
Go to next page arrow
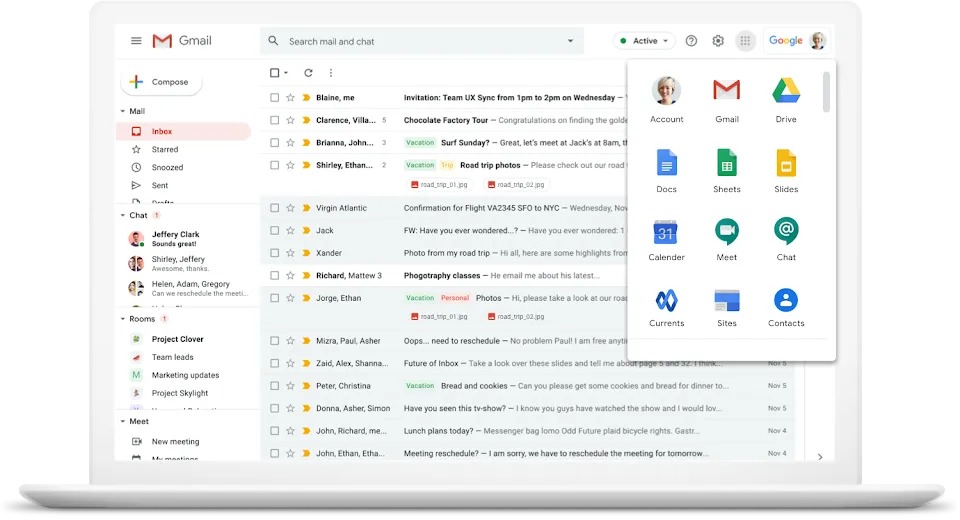coord(820,457)
